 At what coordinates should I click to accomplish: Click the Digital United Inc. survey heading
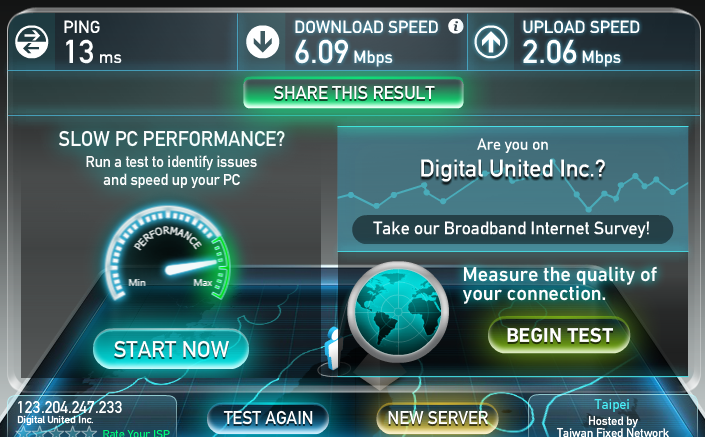click(x=512, y=169)
